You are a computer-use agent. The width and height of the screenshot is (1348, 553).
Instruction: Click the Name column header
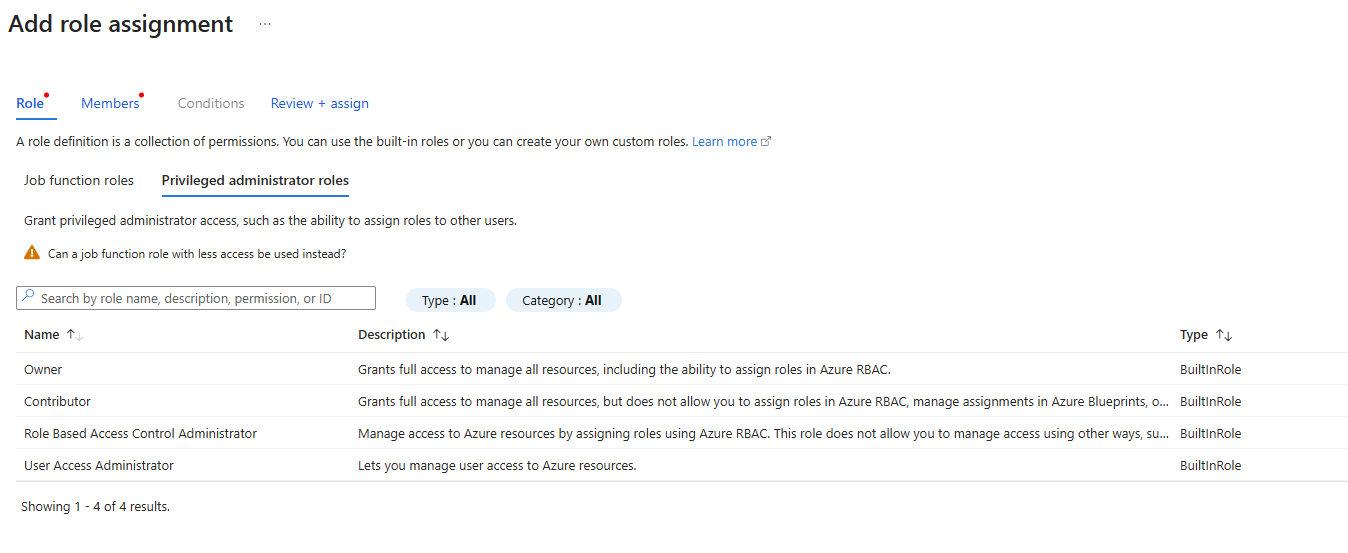[x=42, y=335]
